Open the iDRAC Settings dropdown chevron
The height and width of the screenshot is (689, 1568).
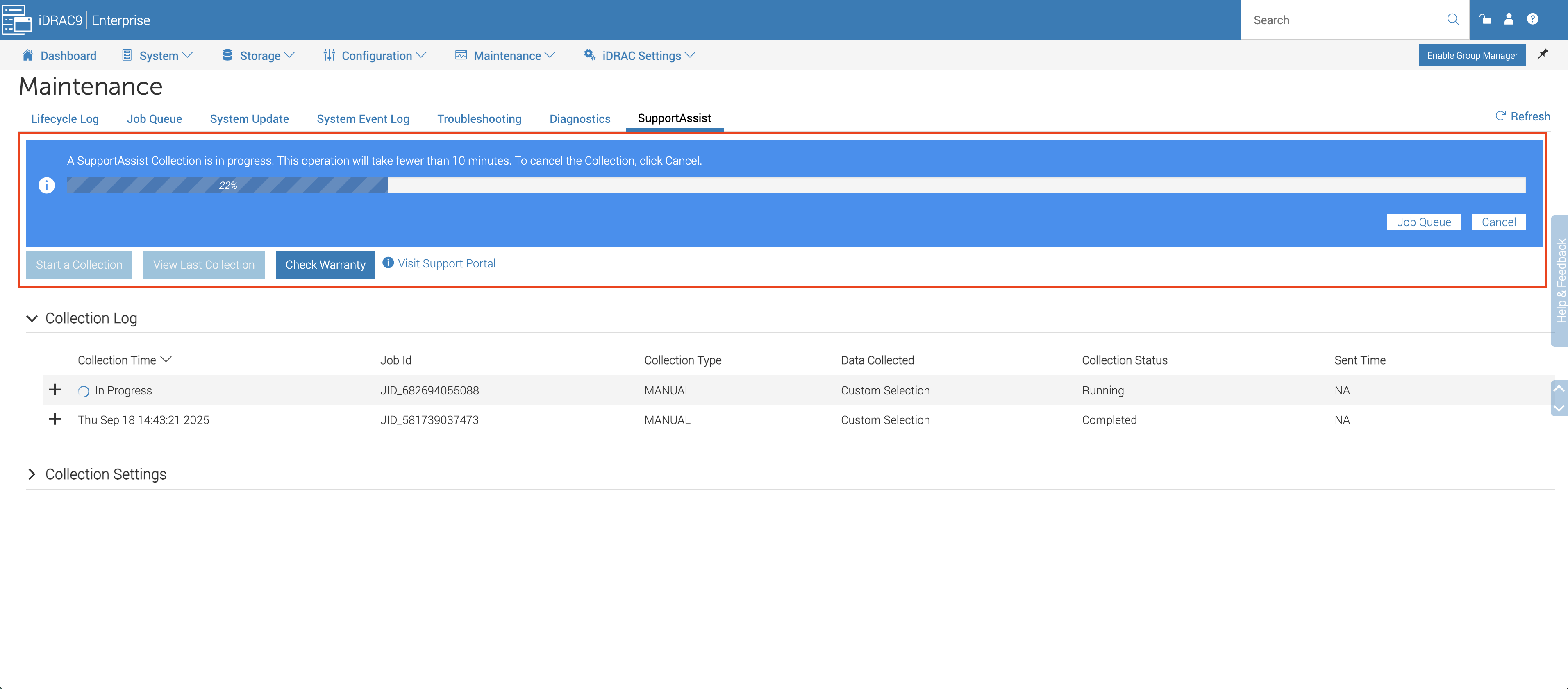pos(690,55)
